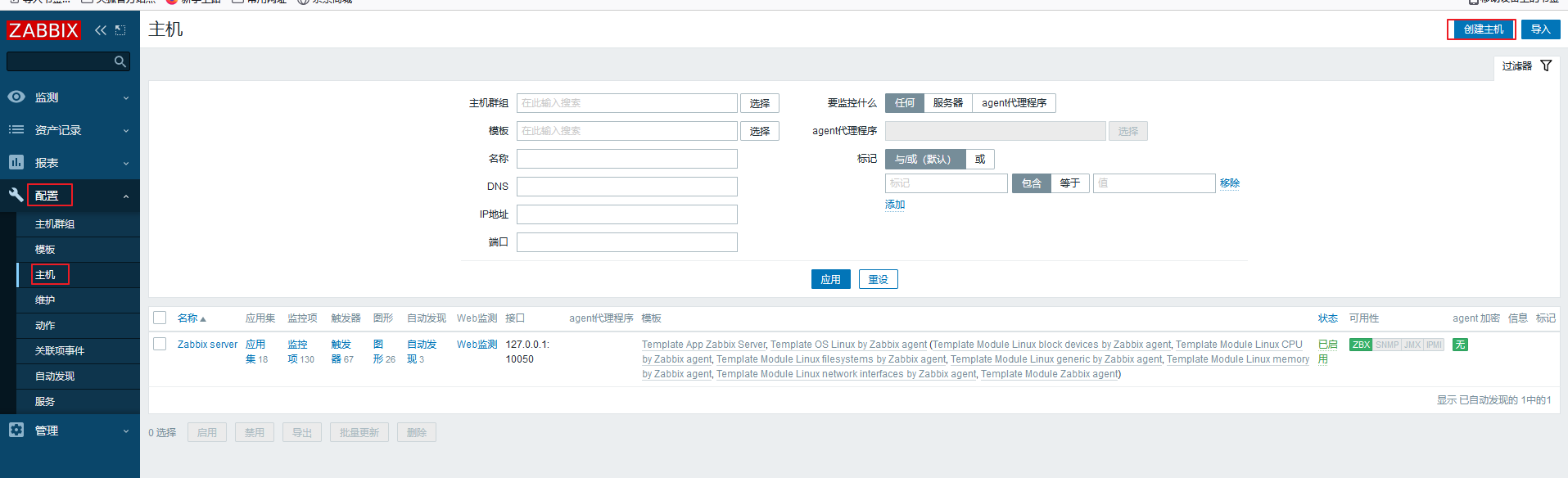Click the JMX availability badge
The width and height of the screenshot is (1568, 478).
[1412, 345]
